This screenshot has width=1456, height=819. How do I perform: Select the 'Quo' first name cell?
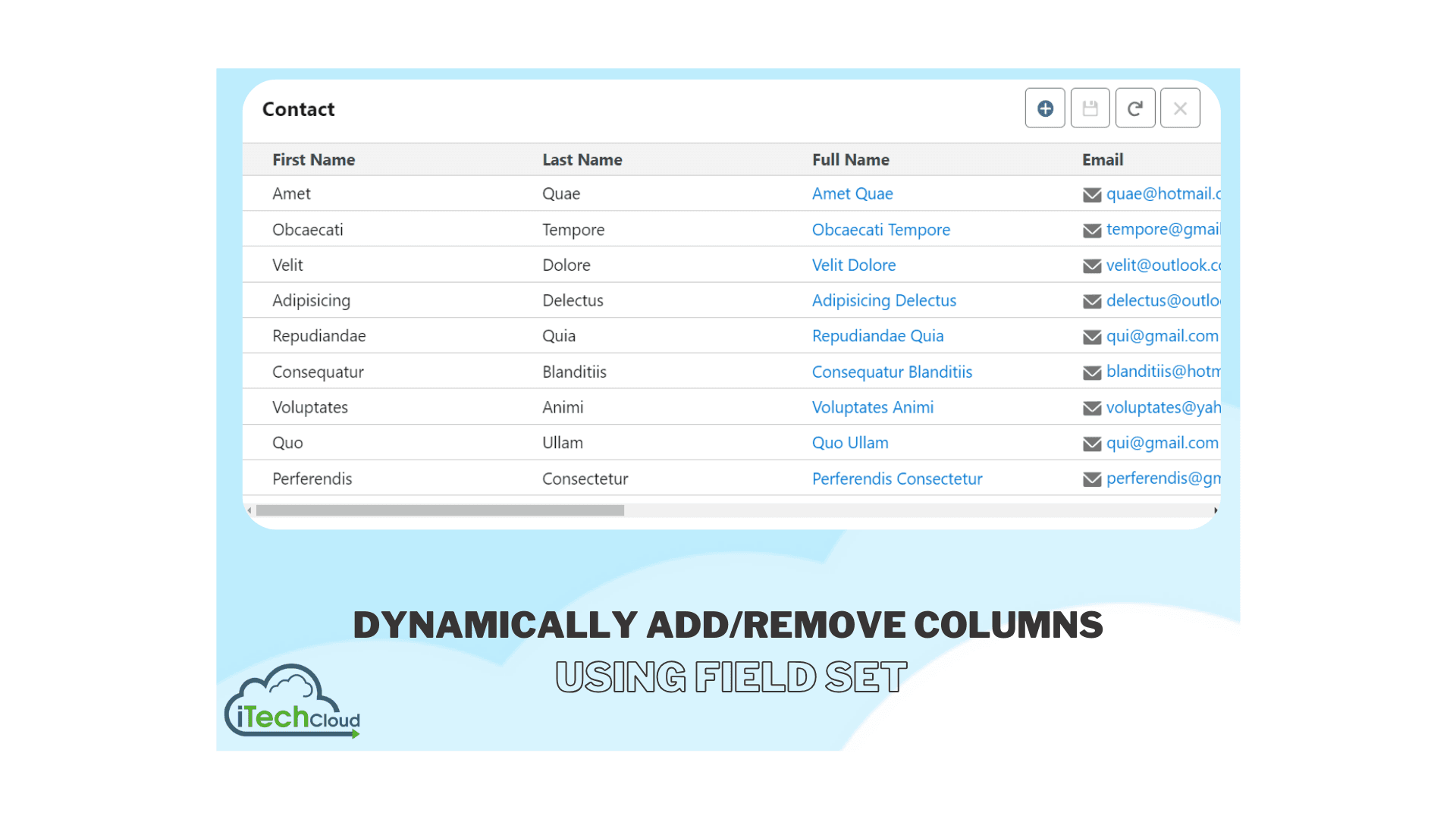(x=287, y=443)
